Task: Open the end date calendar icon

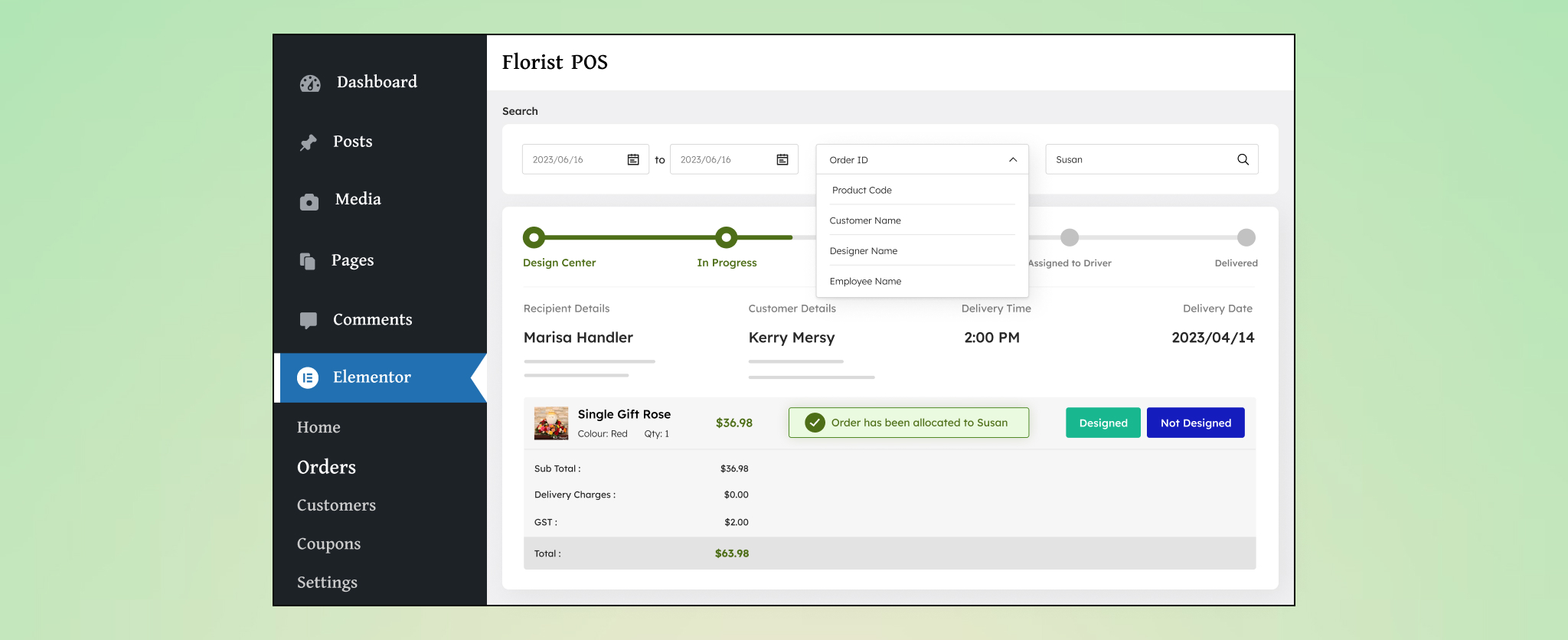Action: point(782,159)
